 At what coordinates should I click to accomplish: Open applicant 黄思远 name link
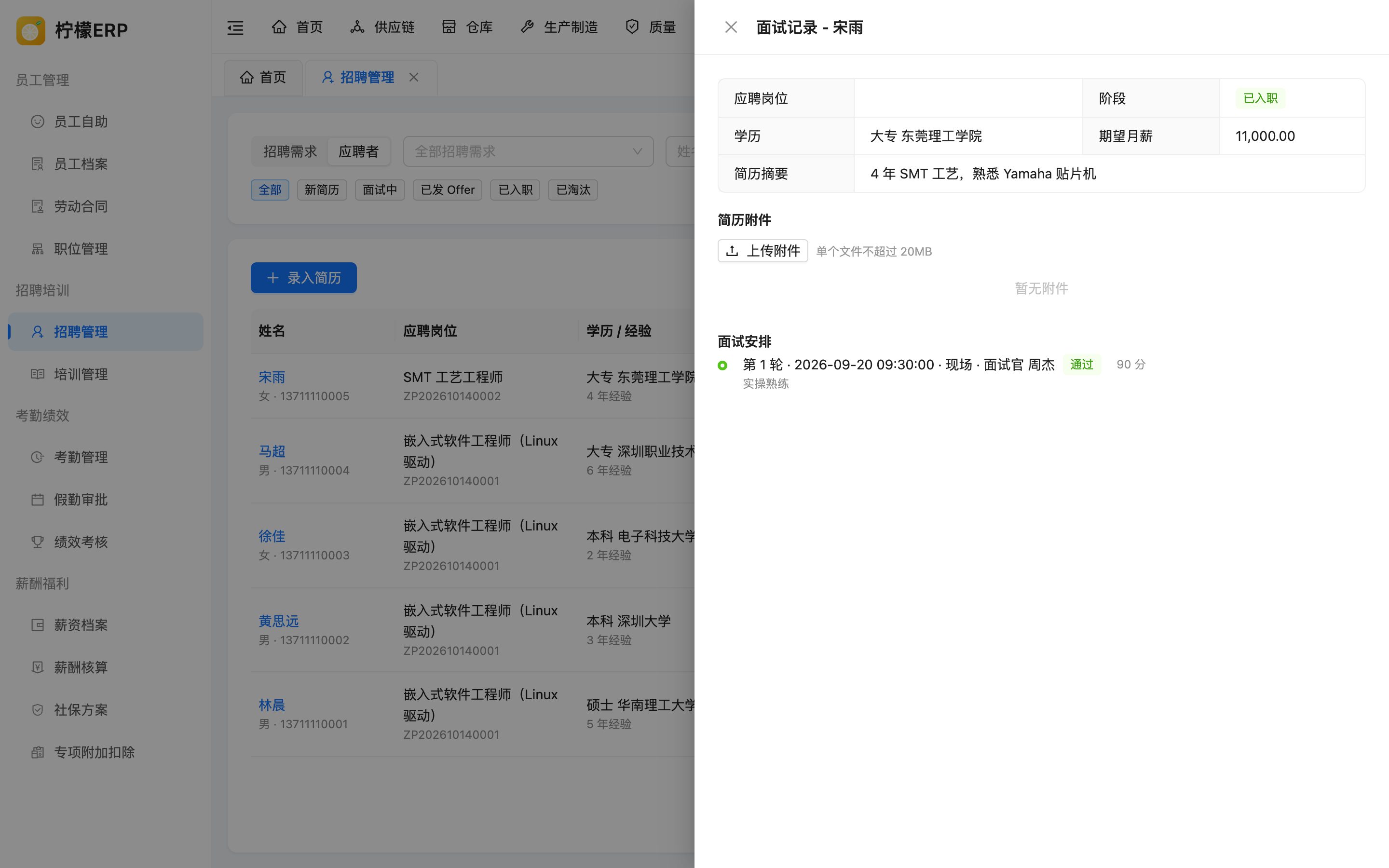click(x=279, y=621)
